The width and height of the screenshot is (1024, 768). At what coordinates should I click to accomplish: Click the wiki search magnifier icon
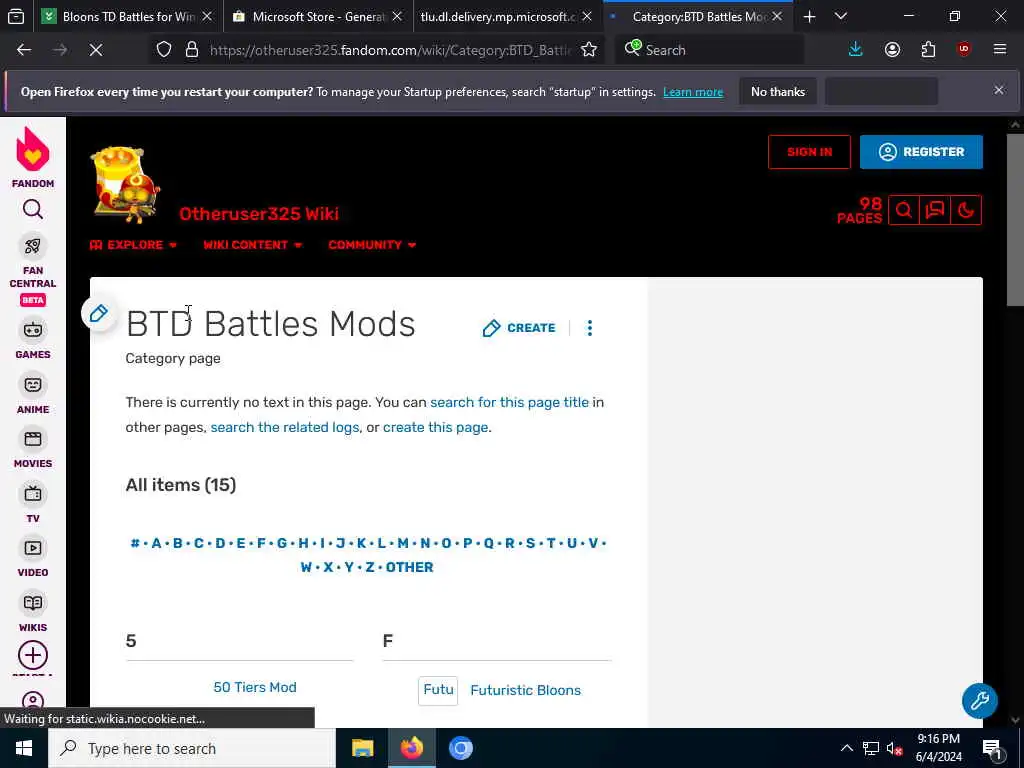tap(904, 210)
